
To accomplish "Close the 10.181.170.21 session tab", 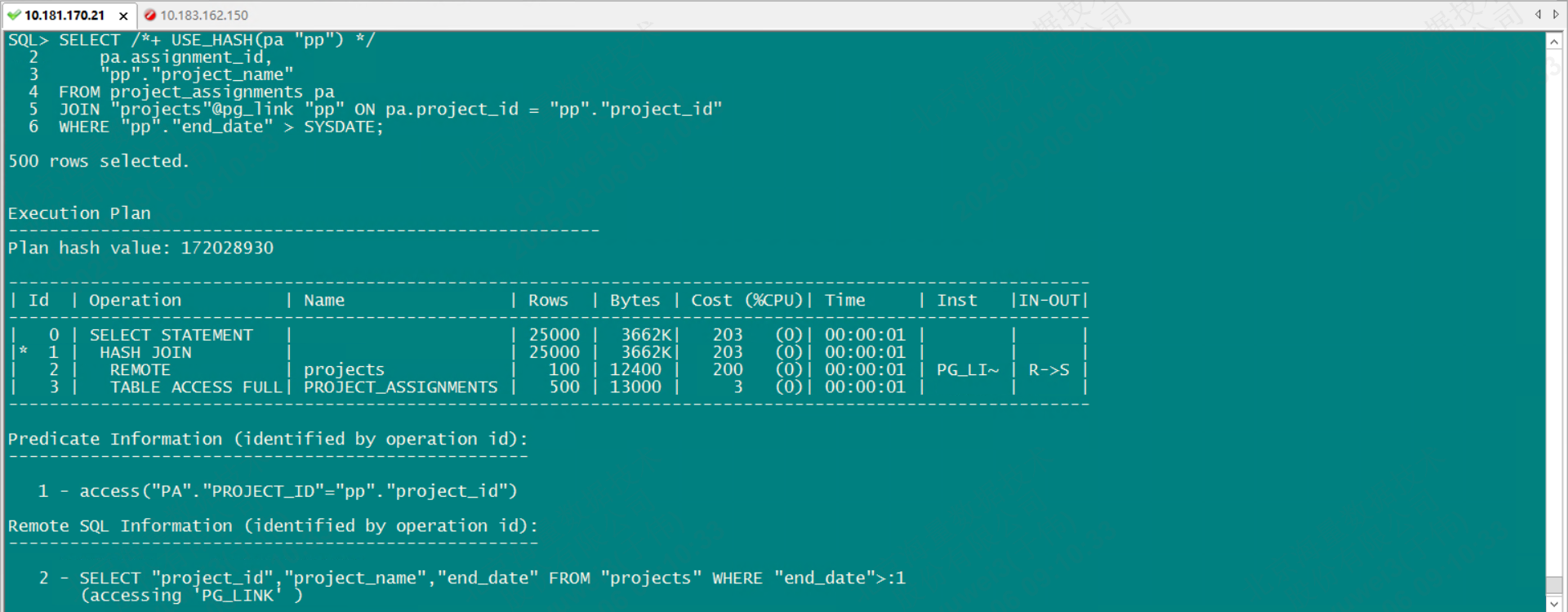I will [x=123, y=16].
